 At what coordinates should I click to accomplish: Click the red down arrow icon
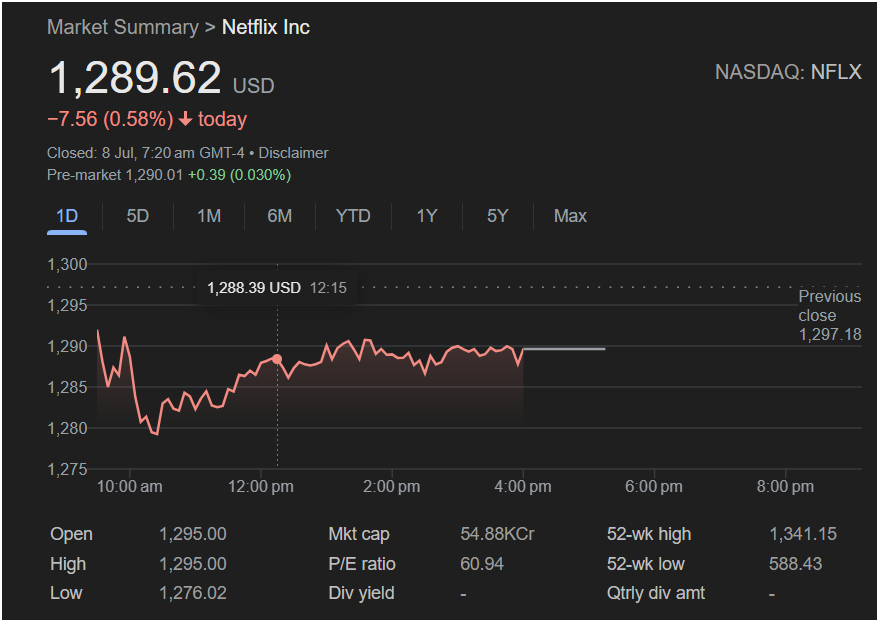185,119
